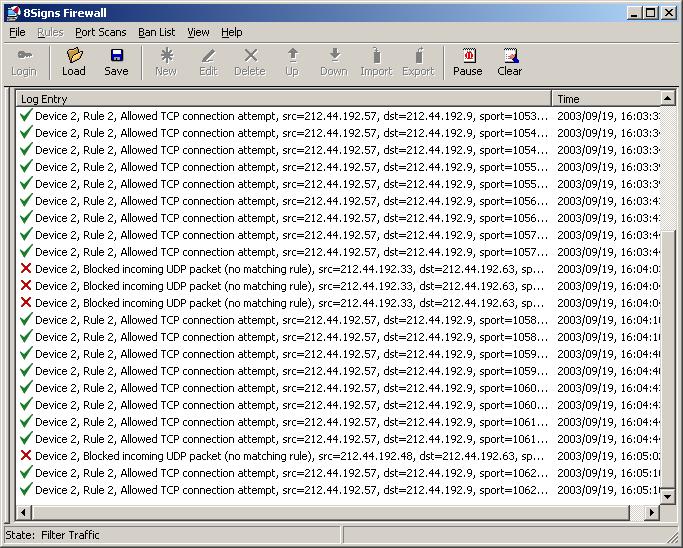This screenshot has height=548, width=683.
Task: Open the Ban List menu
Action: pos(156,32)
